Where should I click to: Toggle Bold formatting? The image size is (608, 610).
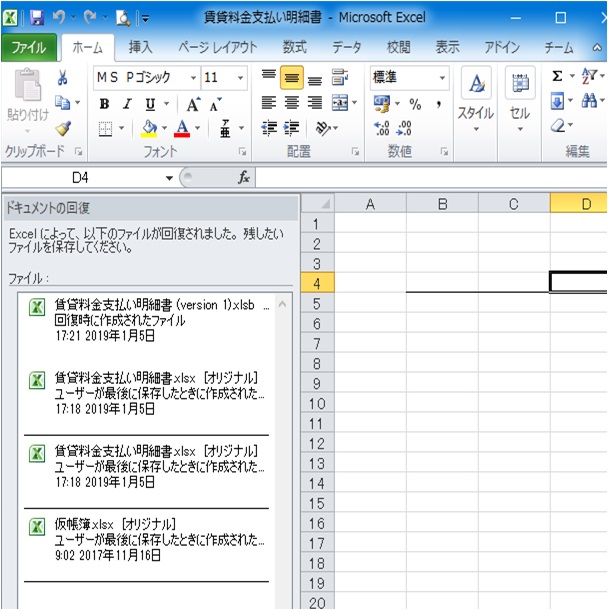point(104,104)
